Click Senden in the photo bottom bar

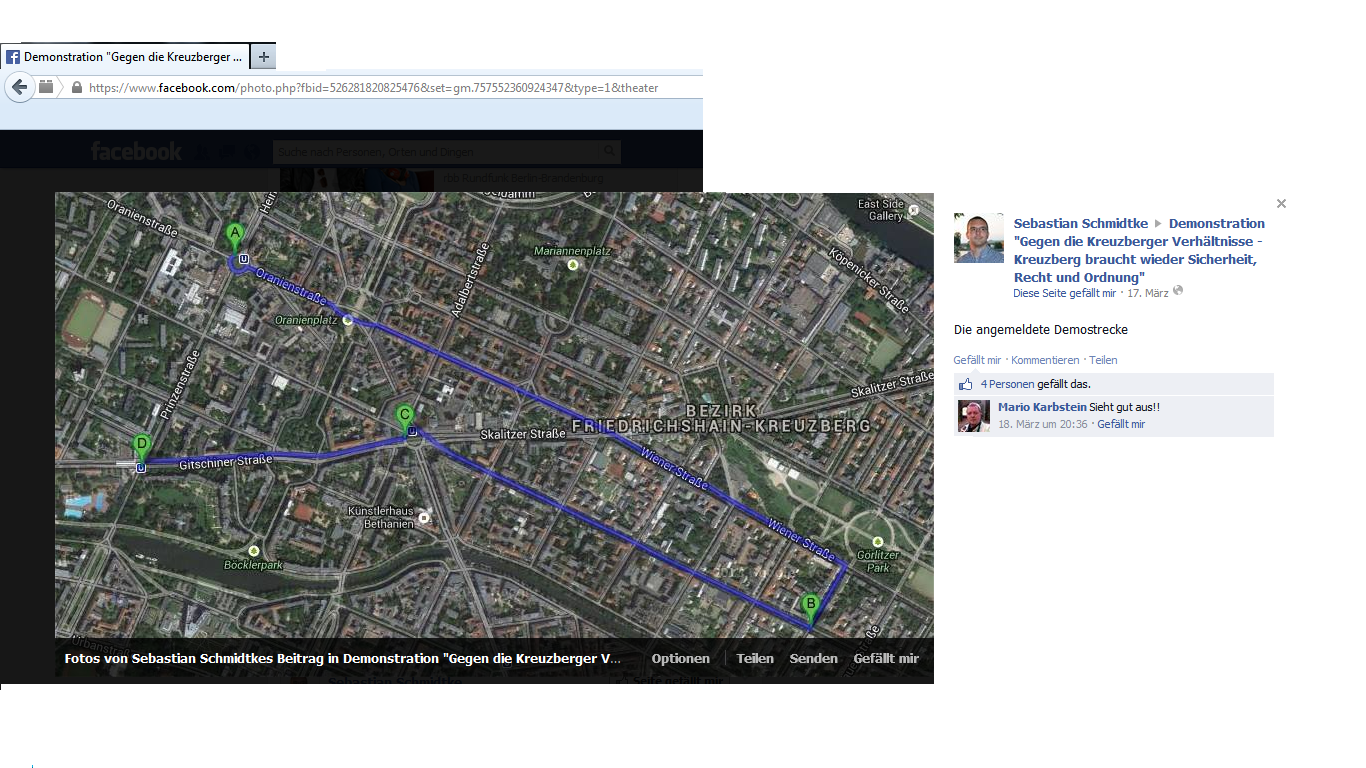click(x=813, y=659)
